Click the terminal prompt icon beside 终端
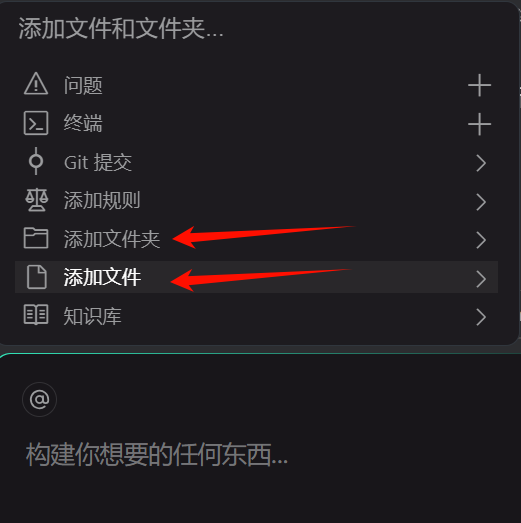Viewport: 521px width, 523px height. click(x=36, y=123)
